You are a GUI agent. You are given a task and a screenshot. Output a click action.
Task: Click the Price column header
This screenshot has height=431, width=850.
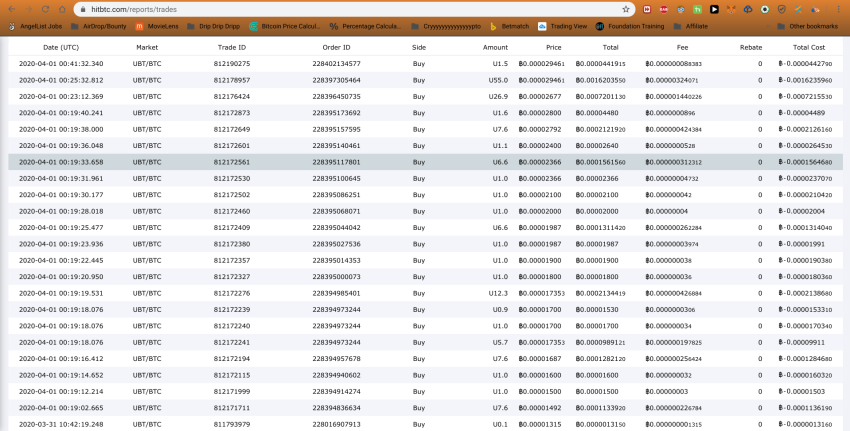click(553, 47)
